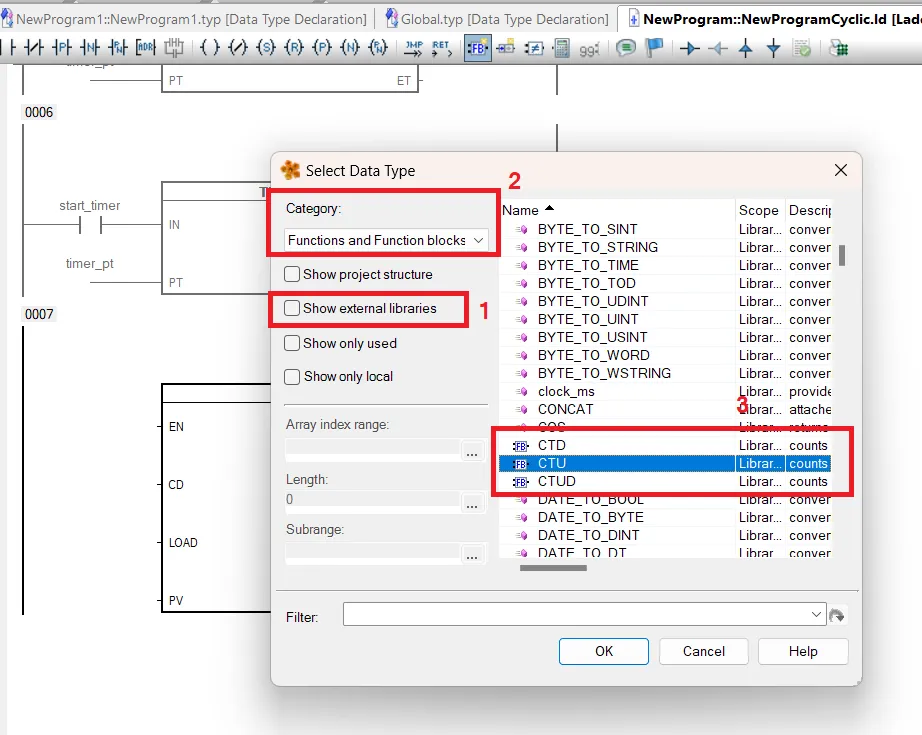Screen dimensions: 922x735
Task: Insert a normal coil
Action: [x=209, y=48]
